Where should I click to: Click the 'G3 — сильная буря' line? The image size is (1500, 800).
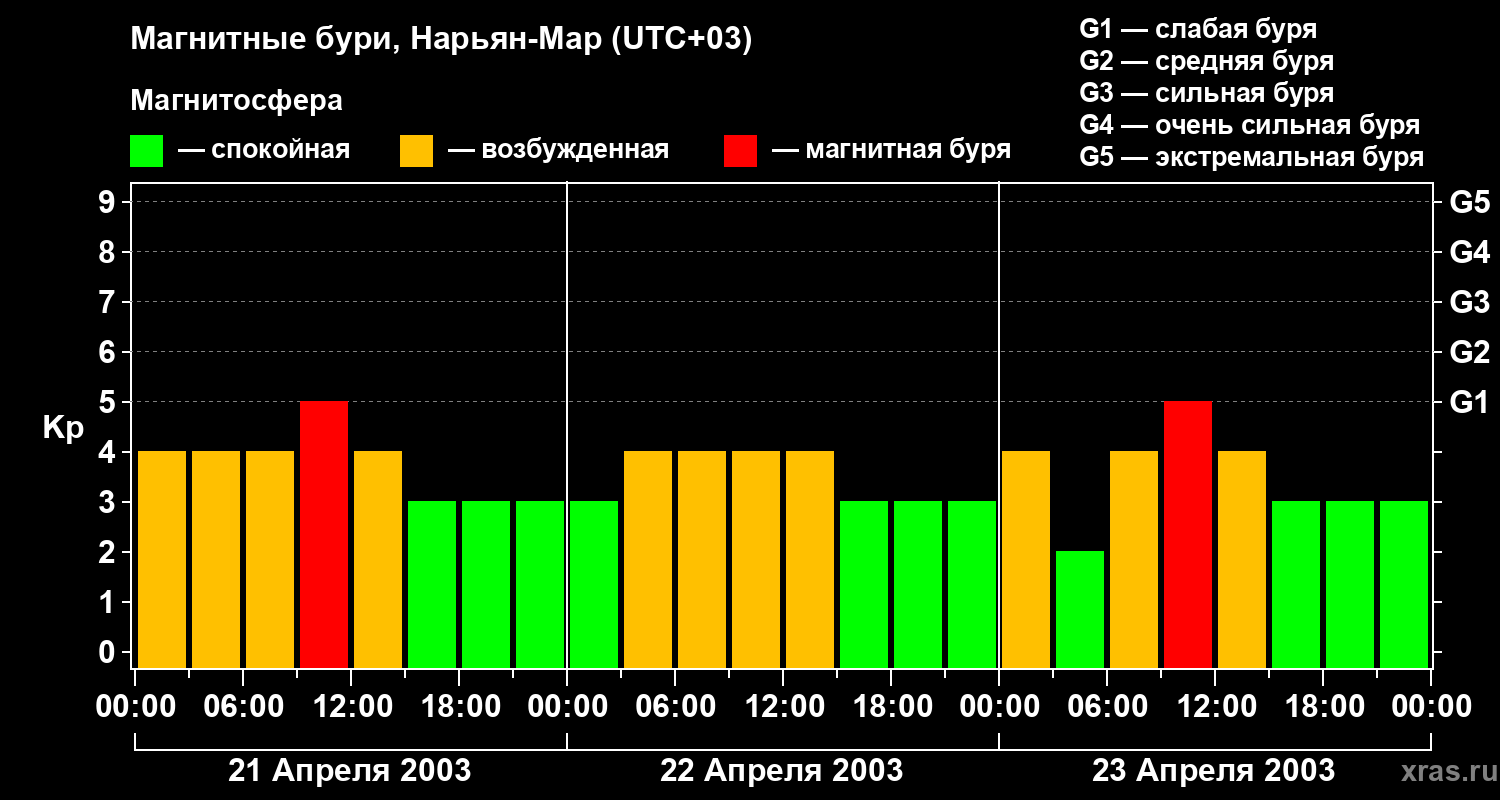[x=1206, y=93]
